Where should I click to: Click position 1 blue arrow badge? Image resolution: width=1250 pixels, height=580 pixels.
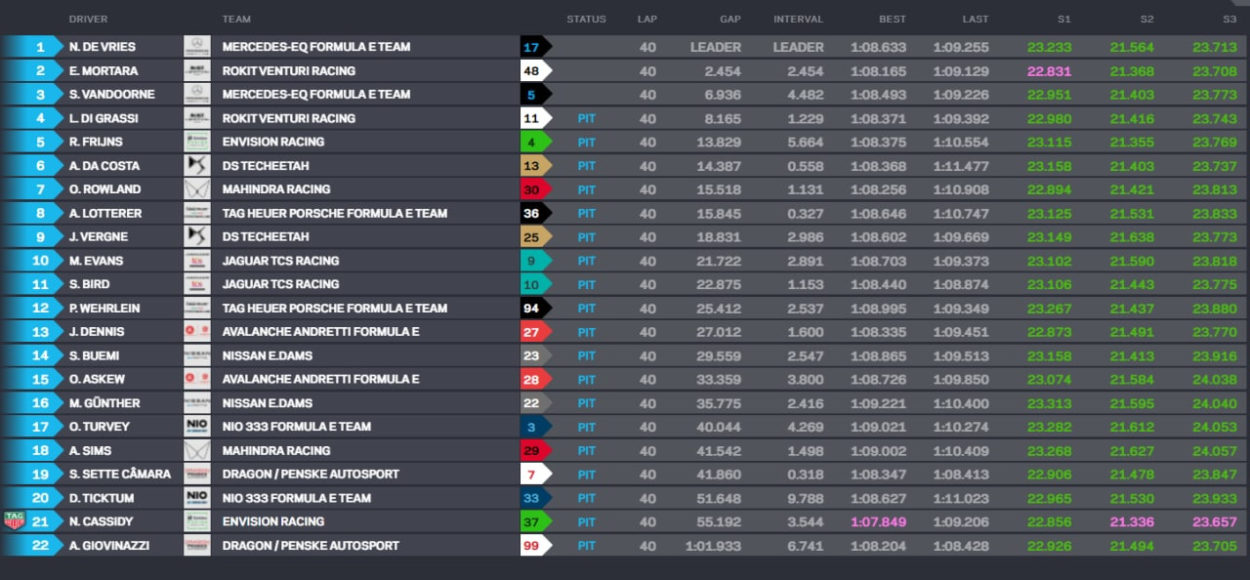(x=37, y=47)
